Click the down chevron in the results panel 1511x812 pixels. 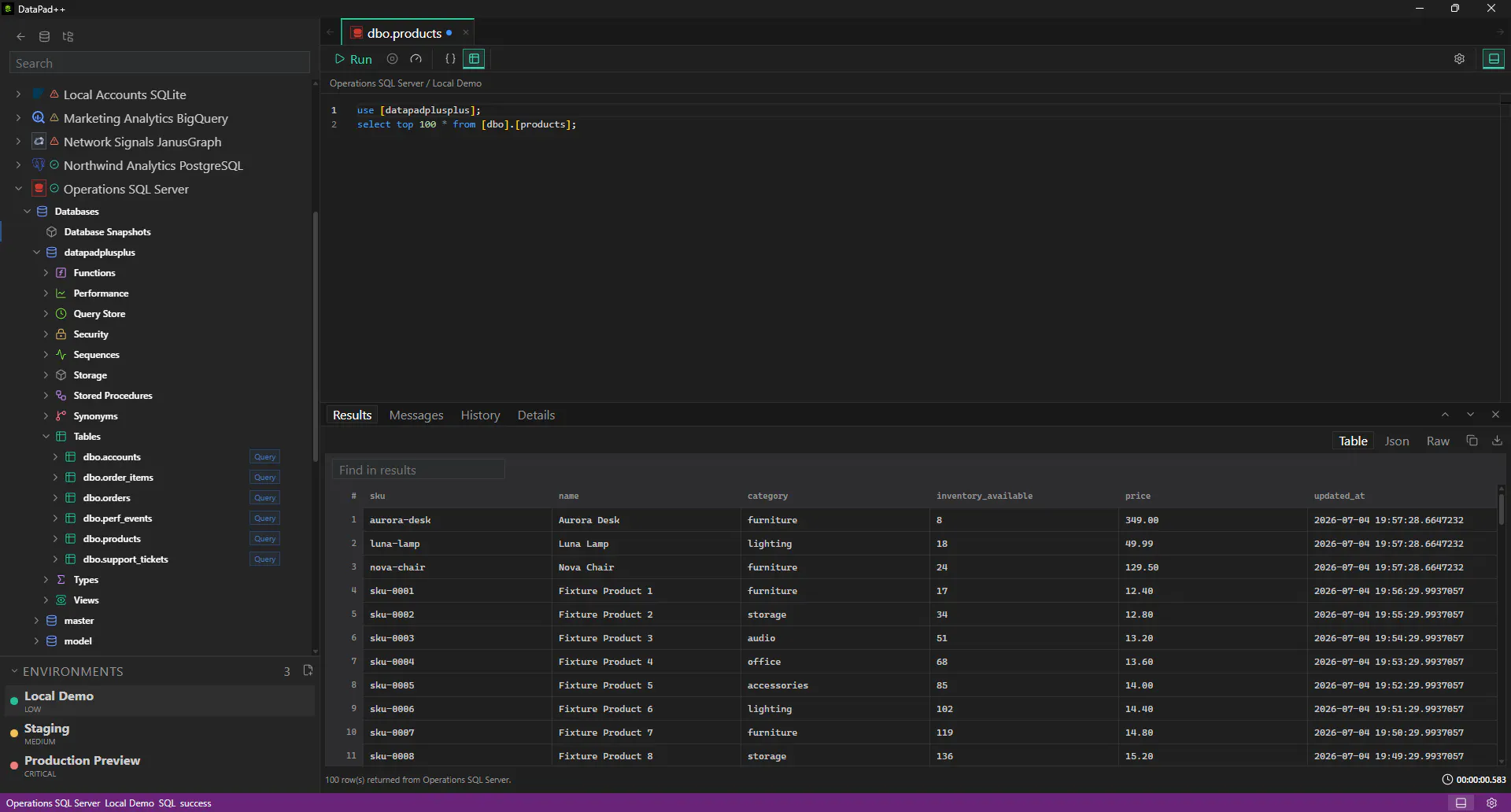tap(1470, 415)
